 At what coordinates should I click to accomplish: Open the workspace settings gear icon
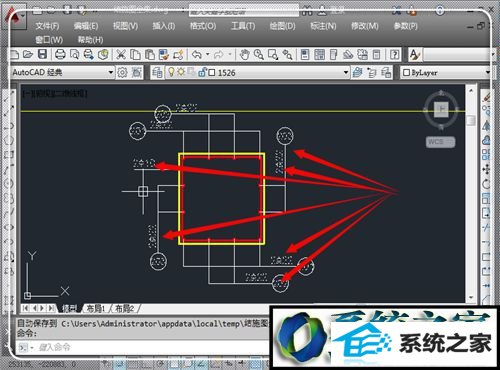pos(122,72)
